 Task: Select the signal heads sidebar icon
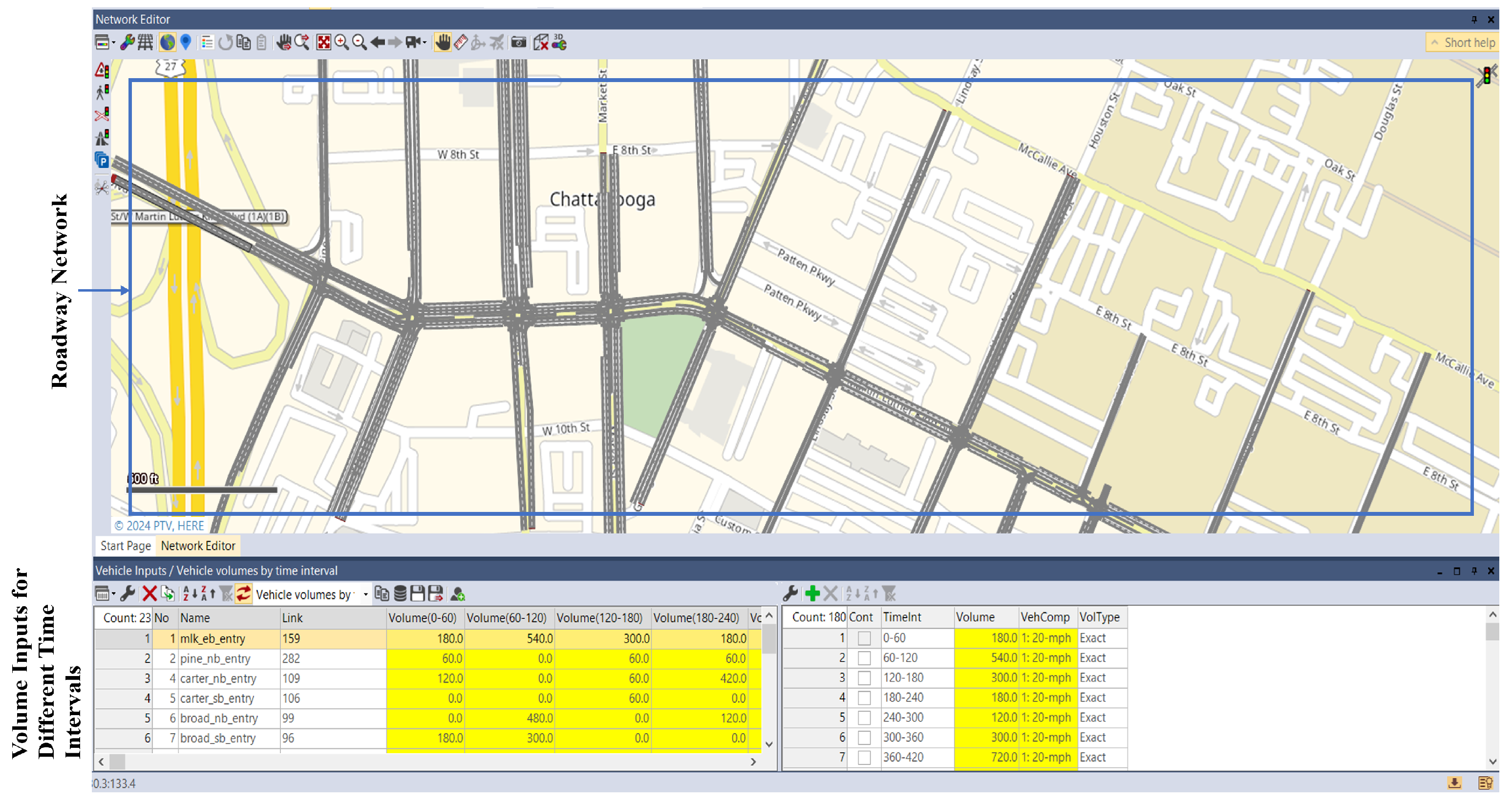pos(102,70)
